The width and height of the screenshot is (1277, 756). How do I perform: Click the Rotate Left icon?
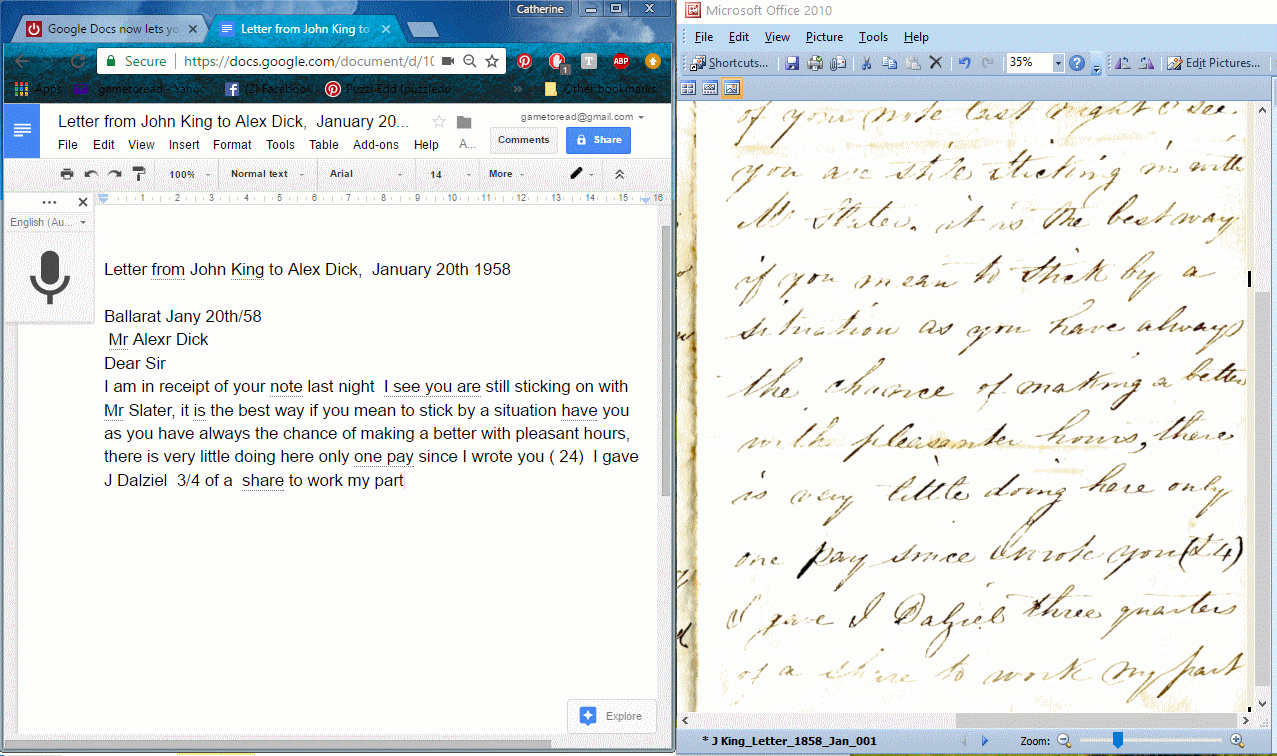1123,63
